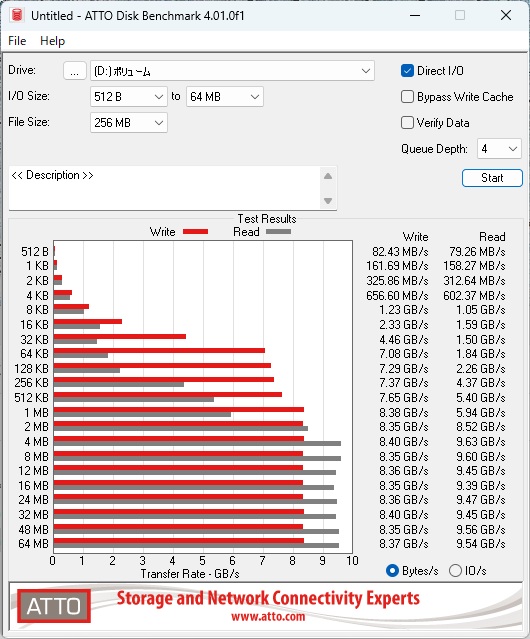Viewport: 530px width, 639px height.
Task: Open the Drive selection dropdown
Action: click(232, 71)
